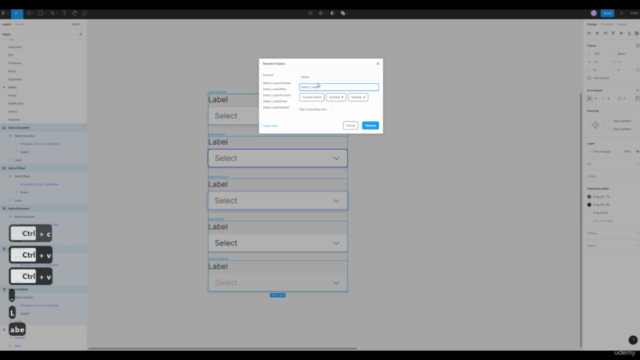The height and width of the screenshot is (360, 640).
Task: Click the blue Rename button
Action: coord(370,125)
